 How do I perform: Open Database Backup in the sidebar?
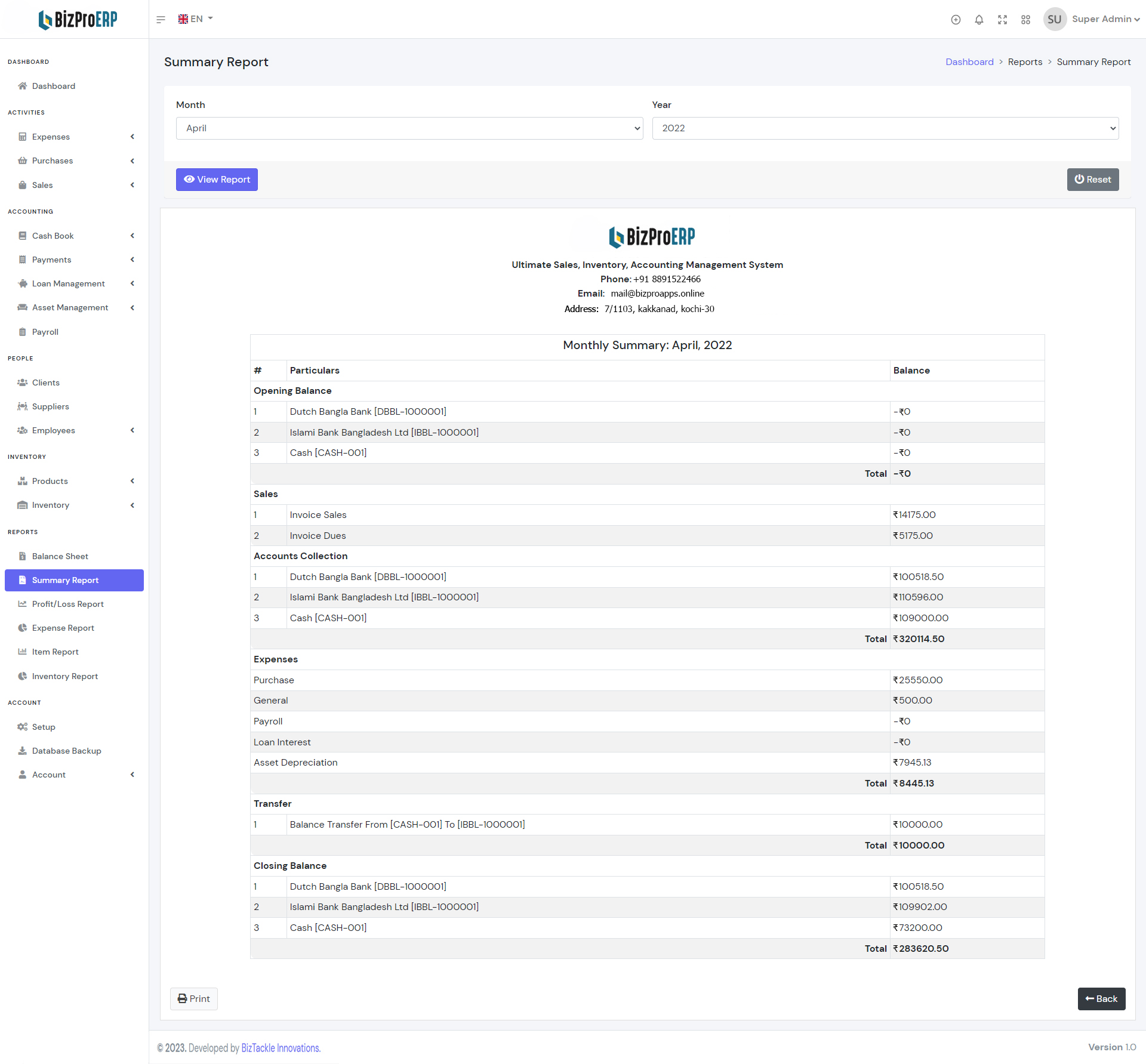(66, 751)
